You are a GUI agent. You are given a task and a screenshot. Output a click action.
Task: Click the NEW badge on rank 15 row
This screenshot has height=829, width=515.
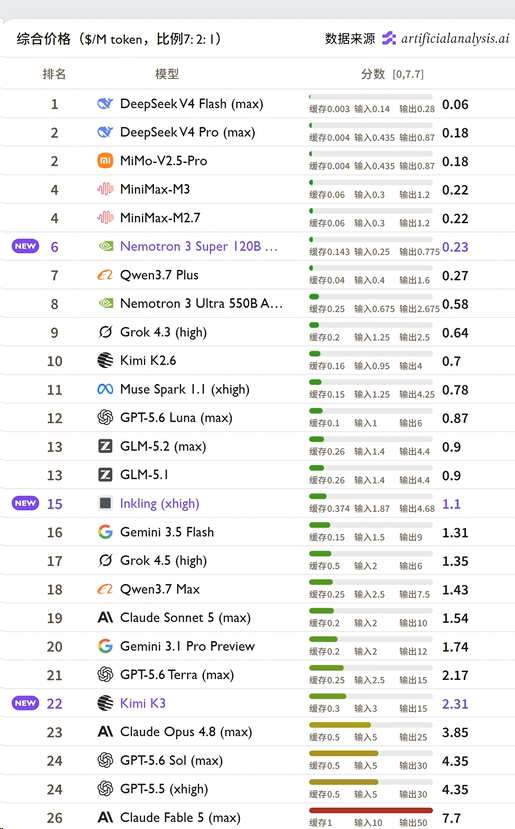(25, 503)
